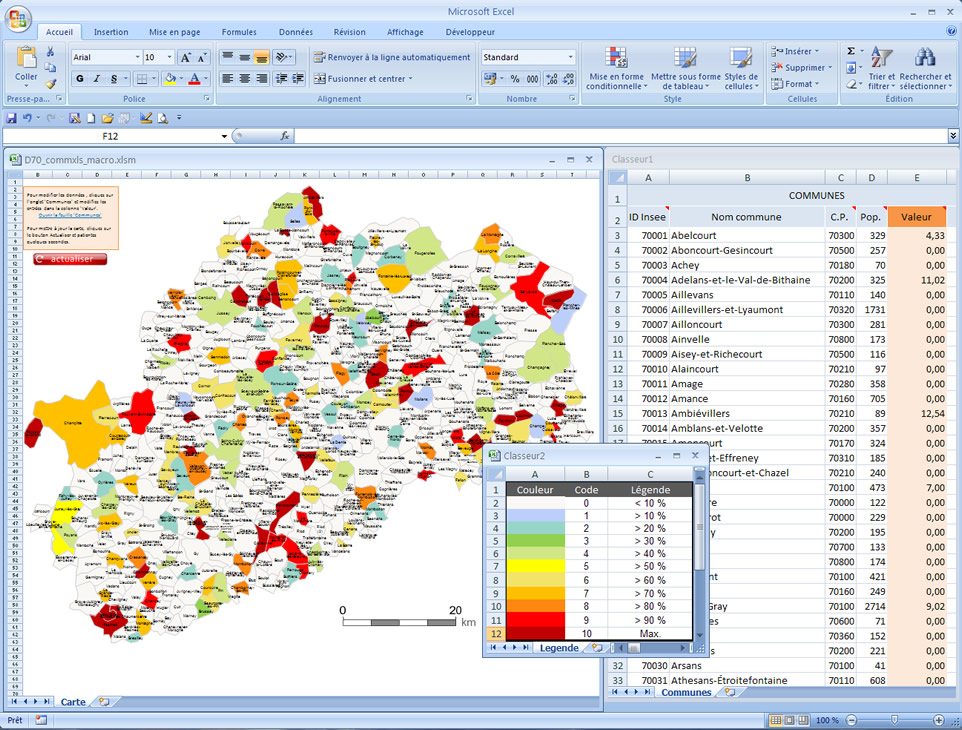Click Fusionner et centrer
This screenshot has width=962, height=730.
(363, 79)
